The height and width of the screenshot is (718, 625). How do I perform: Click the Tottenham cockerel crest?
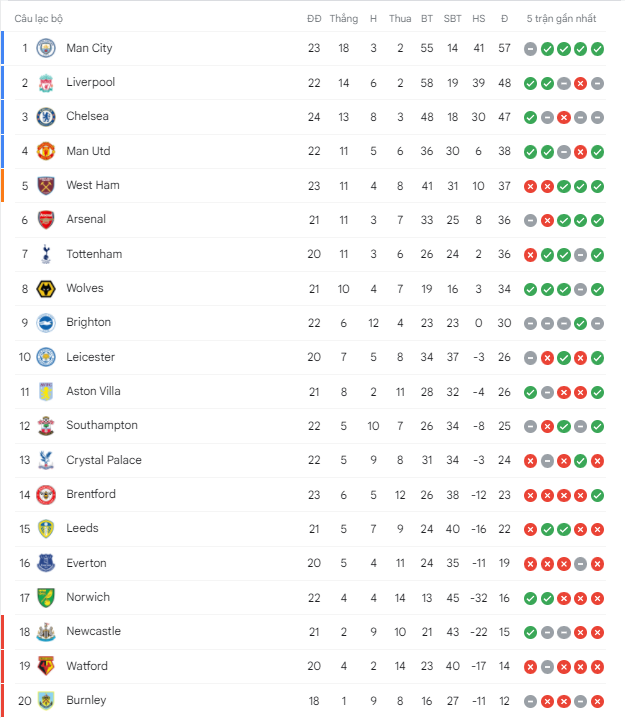[46, 254]
